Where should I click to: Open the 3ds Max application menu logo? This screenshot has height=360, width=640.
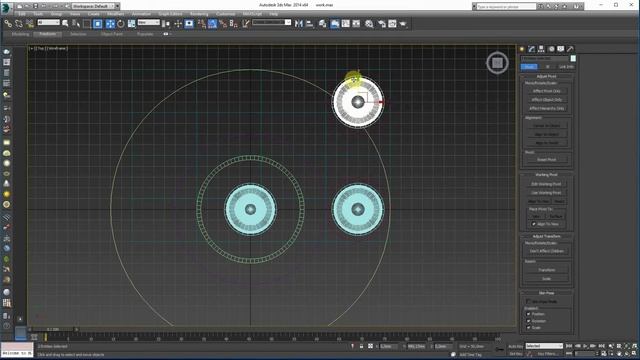[6, 7]
